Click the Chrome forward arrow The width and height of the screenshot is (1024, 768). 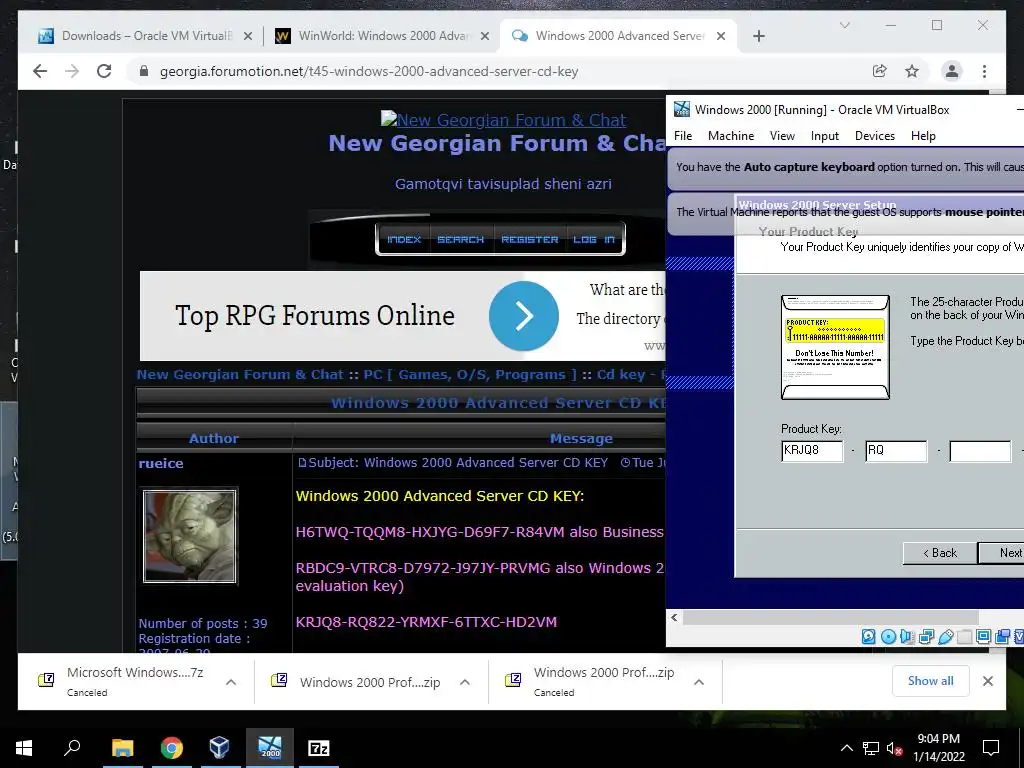click(72, 71)
